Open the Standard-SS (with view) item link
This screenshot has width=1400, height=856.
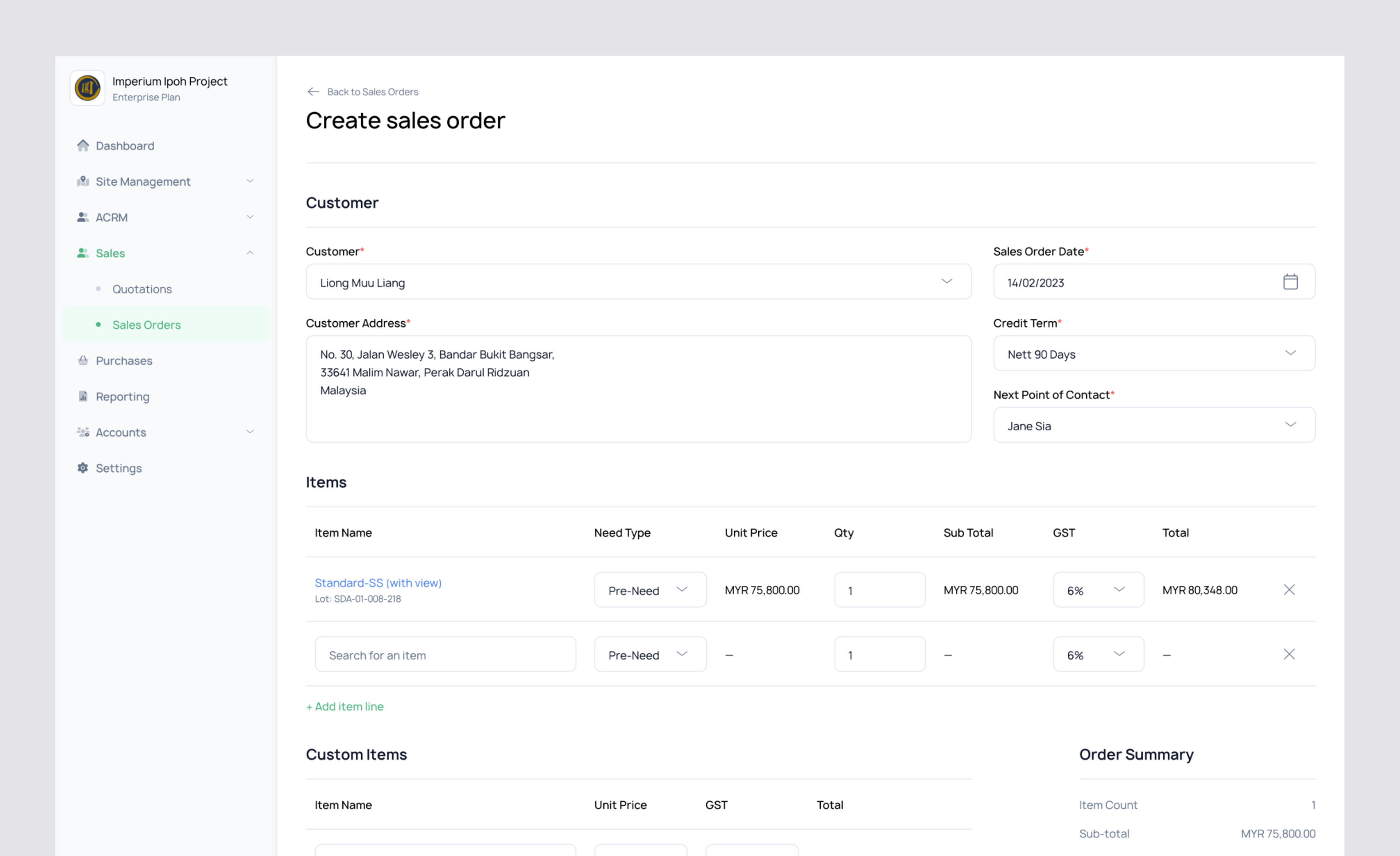click(x=378, y=582)
